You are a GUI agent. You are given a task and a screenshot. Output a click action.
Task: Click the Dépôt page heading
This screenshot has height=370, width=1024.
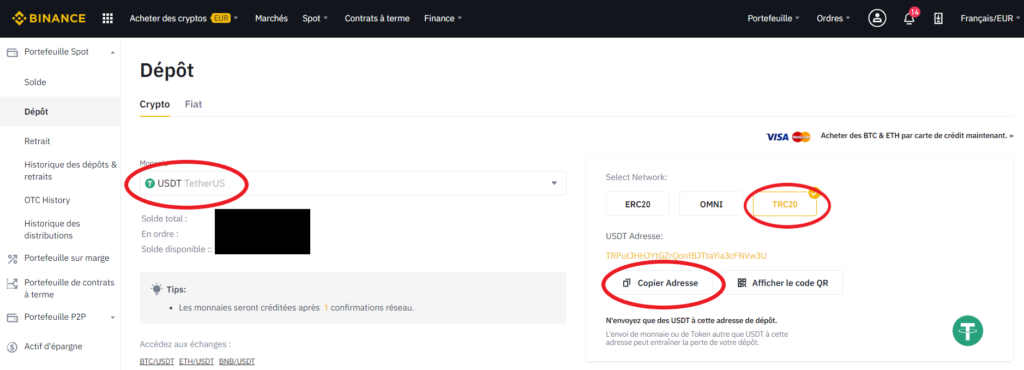pos(167,70)
